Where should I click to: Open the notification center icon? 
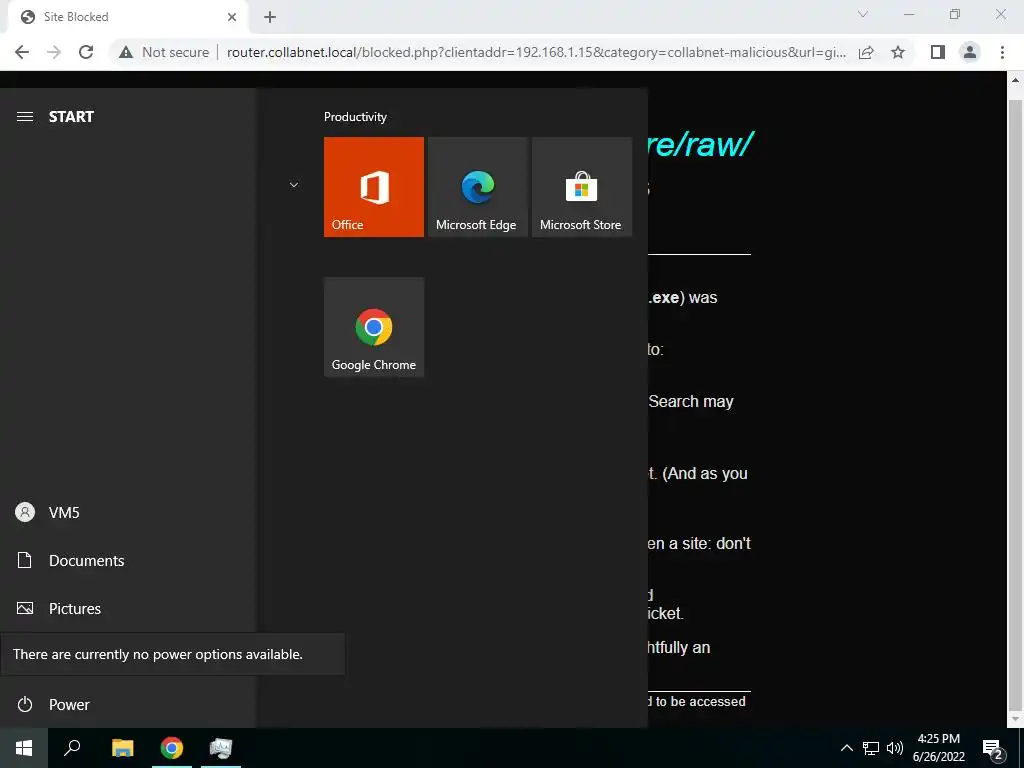(x=993, y=748)
